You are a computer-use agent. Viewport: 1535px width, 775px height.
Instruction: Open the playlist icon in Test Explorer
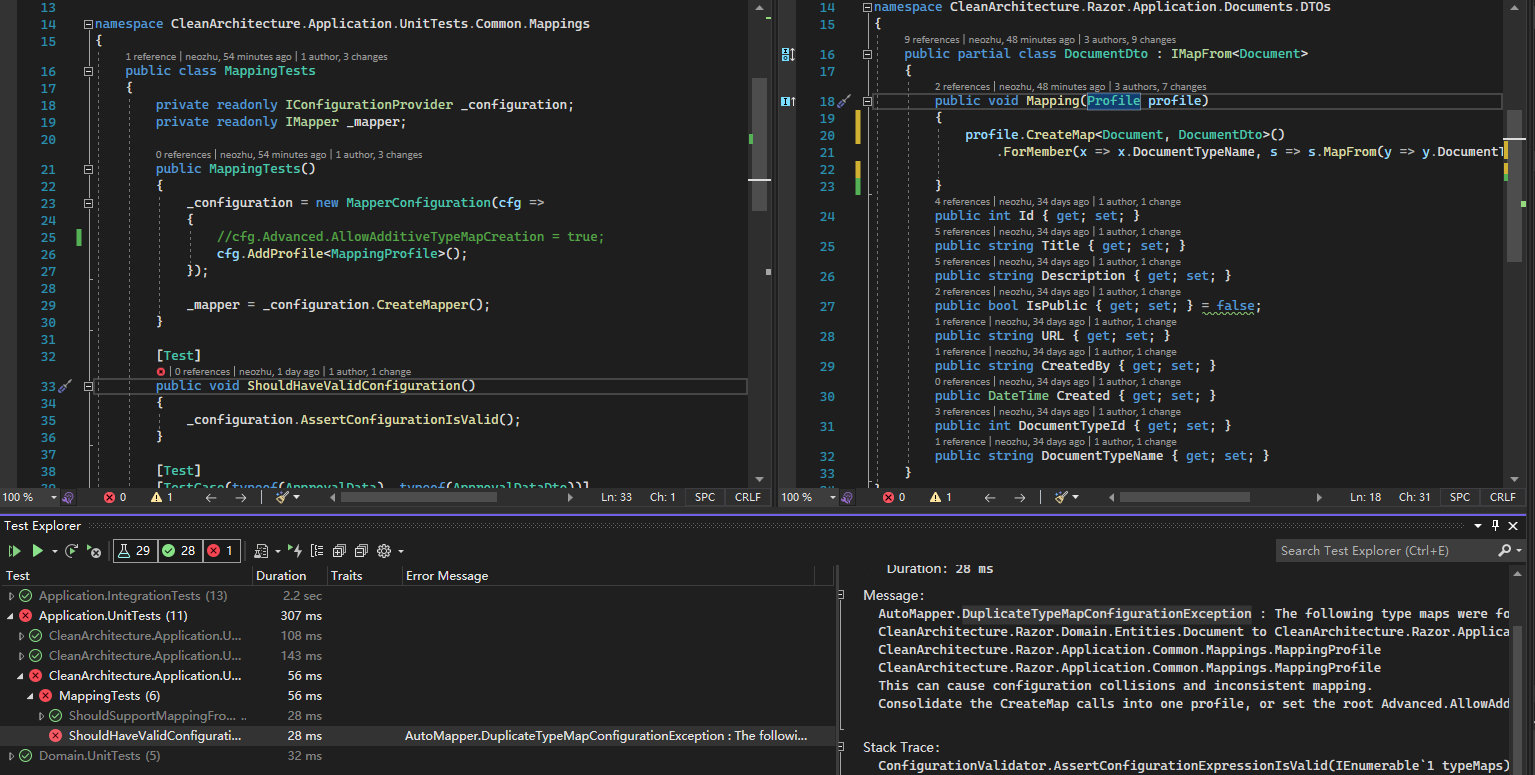click(261, 551)
